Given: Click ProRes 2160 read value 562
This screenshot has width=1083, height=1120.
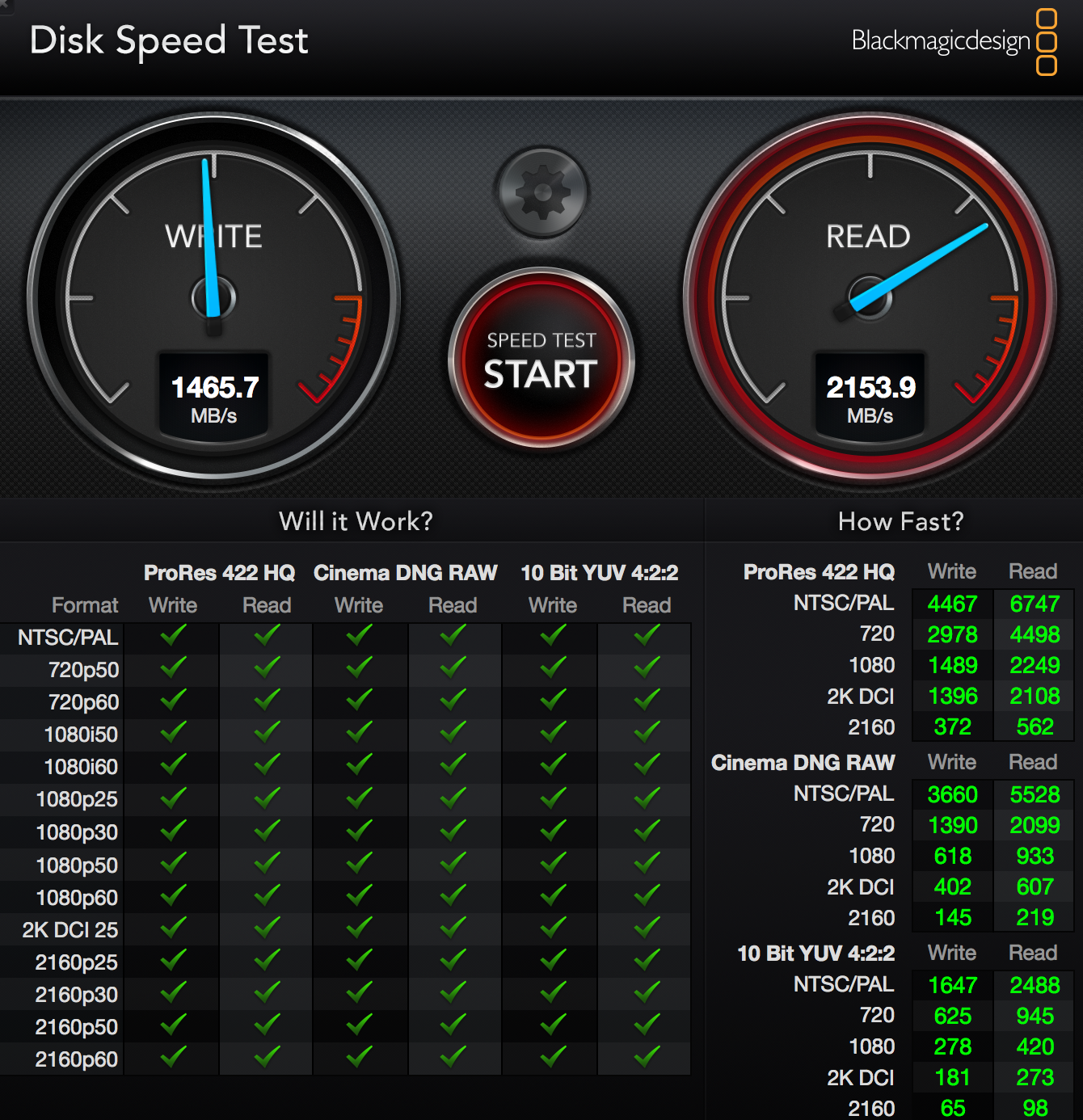Looking at the screenshot, I should click(1035, 726).
